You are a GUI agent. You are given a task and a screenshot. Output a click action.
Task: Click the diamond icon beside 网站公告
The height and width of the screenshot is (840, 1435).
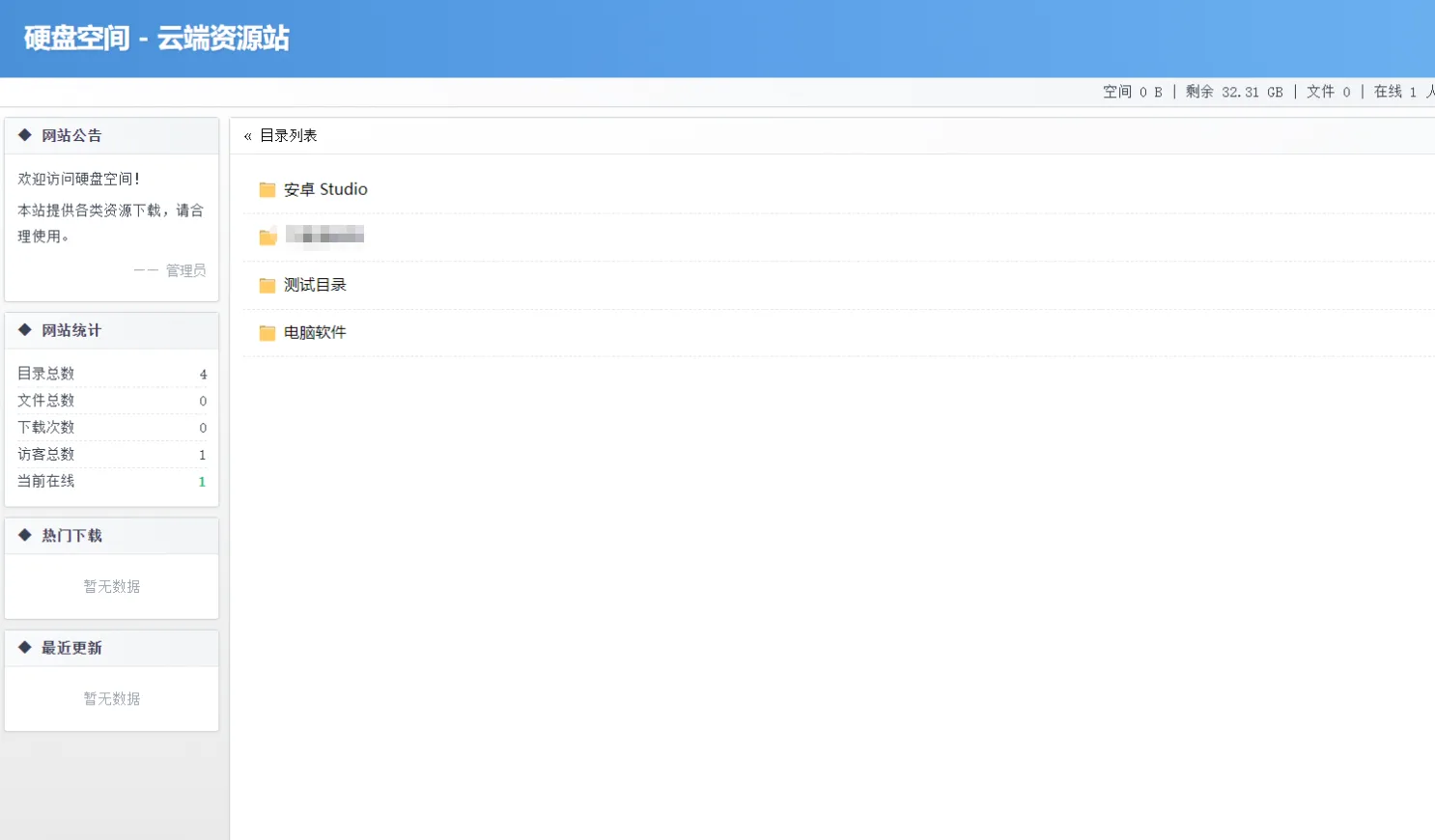coord(25,135)
